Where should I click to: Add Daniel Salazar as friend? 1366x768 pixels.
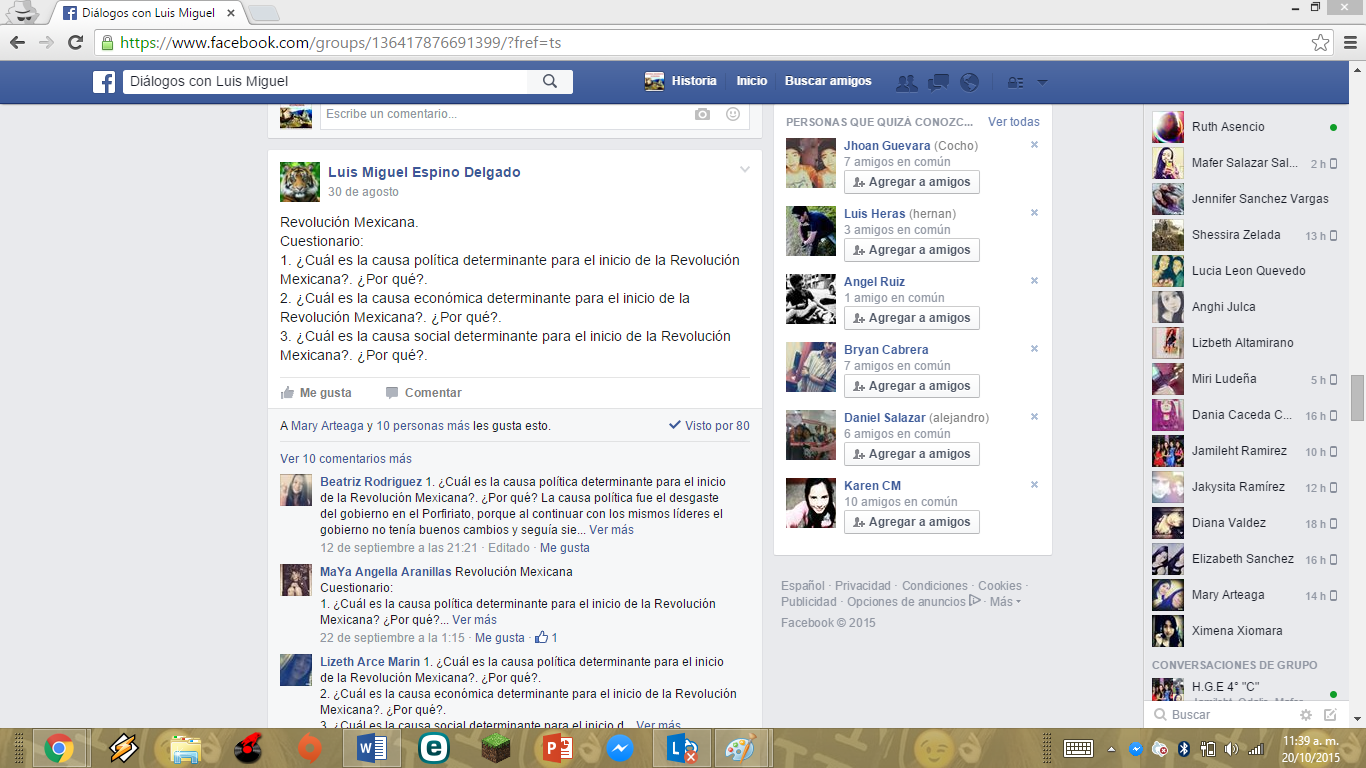tap(912, 454)
